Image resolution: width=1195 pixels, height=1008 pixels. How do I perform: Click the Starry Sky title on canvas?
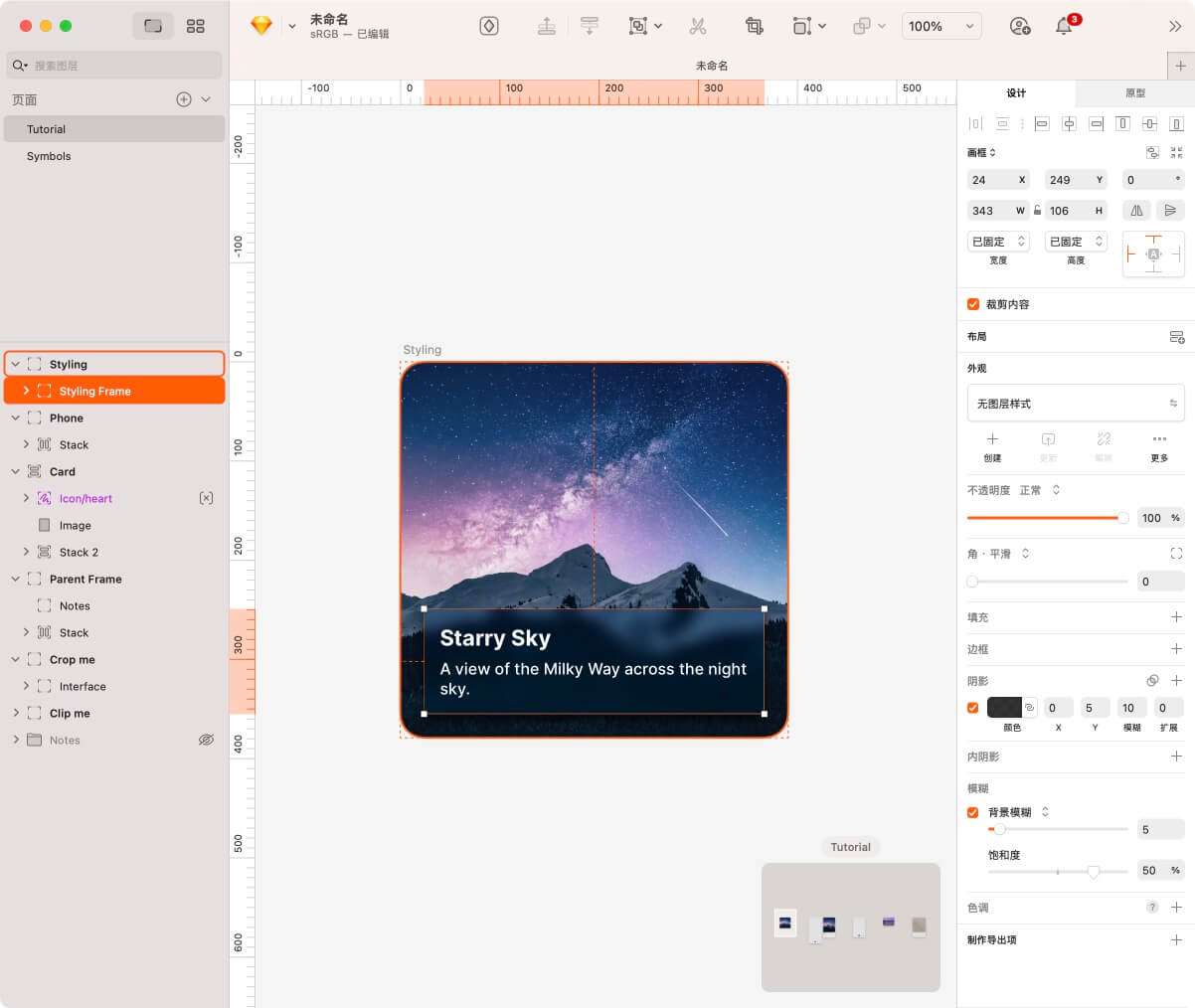point(495,638)
